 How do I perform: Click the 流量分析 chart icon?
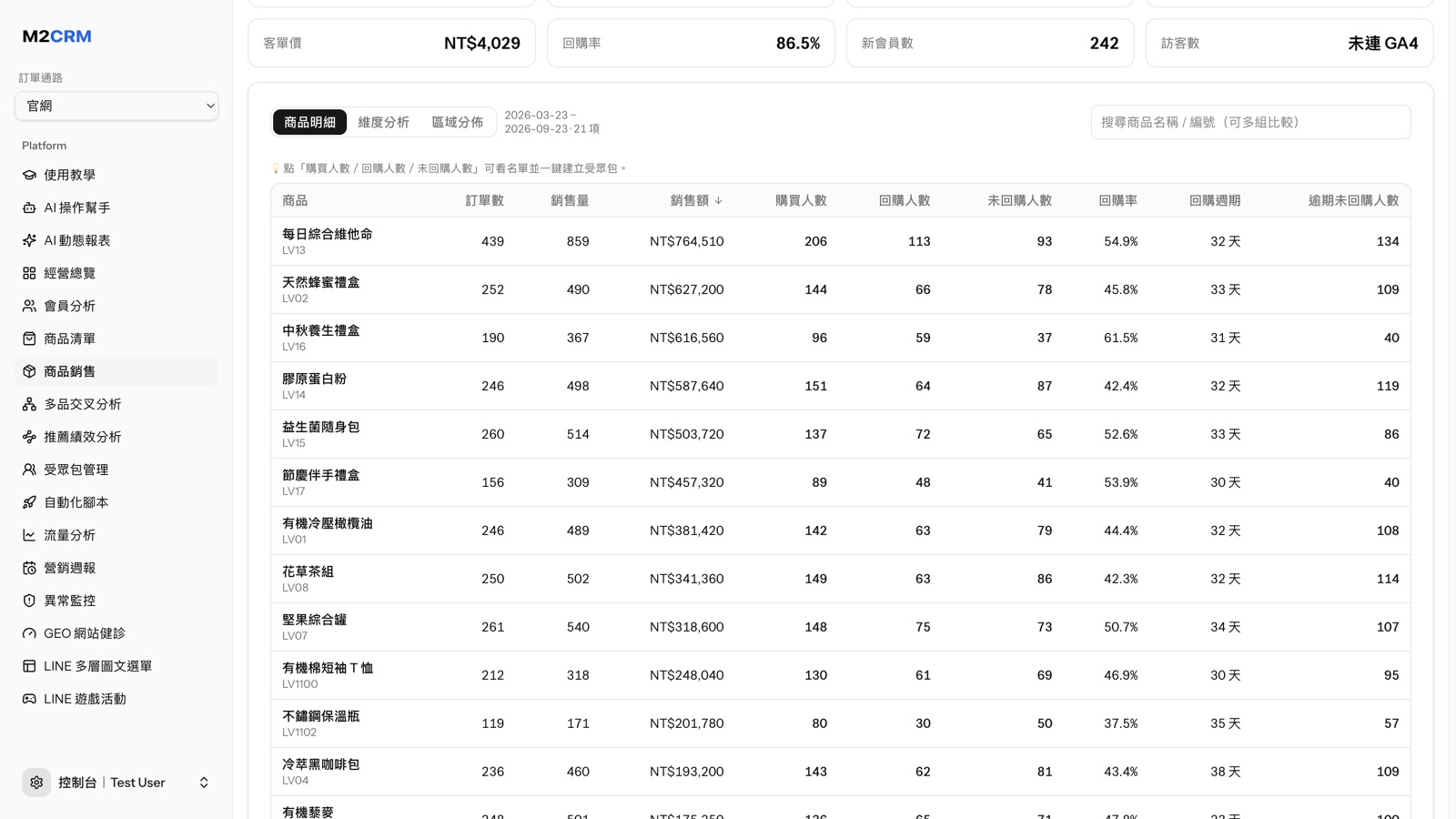29,535
